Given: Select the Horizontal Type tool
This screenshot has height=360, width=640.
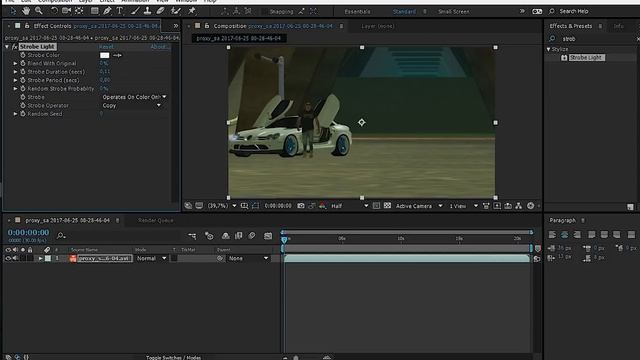Looking at the screenshot, I should [120, 11].
